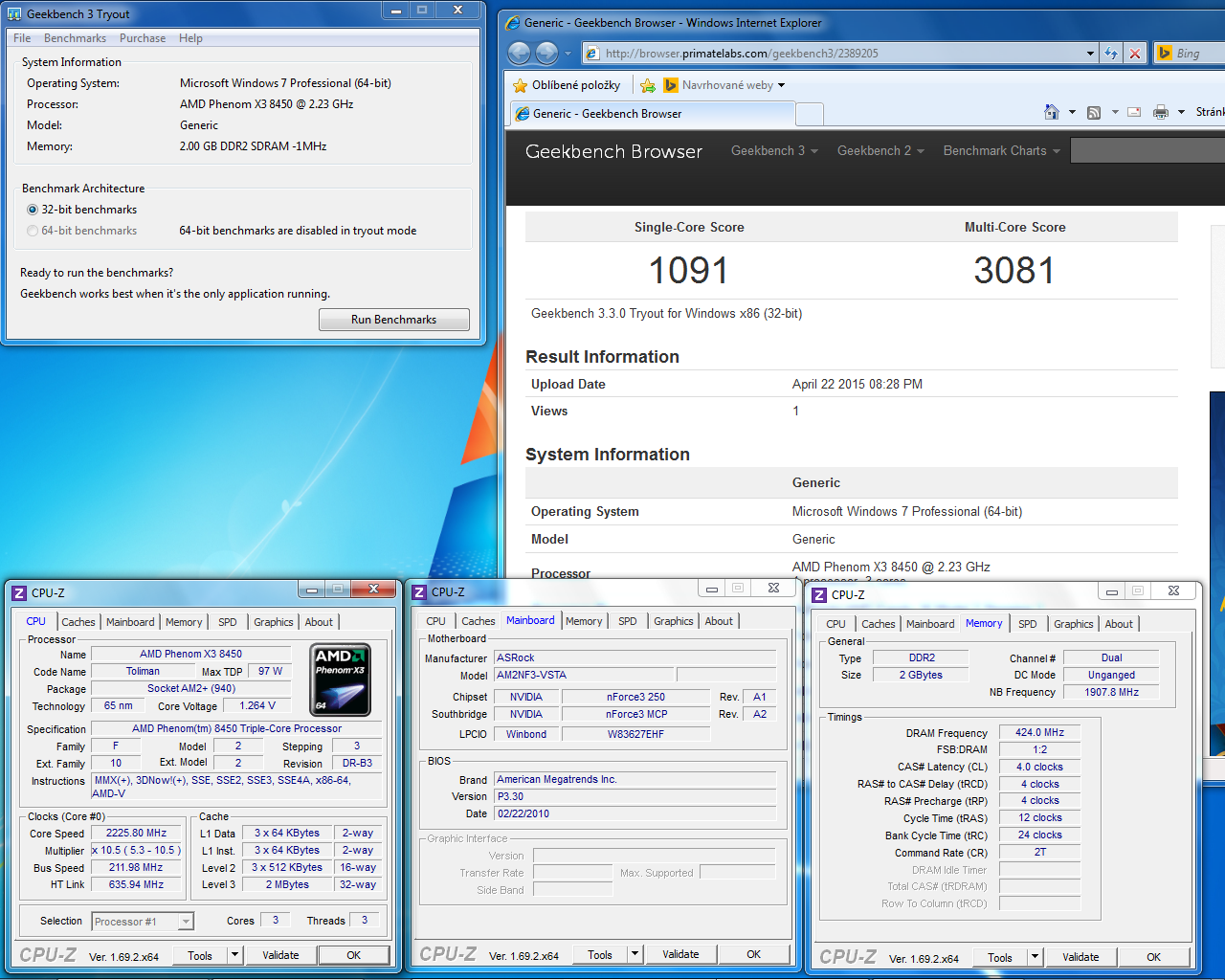Screen dimensions: 1225x980
Task: Click the multi-core score value 3081
Action: click(1014, 271)
